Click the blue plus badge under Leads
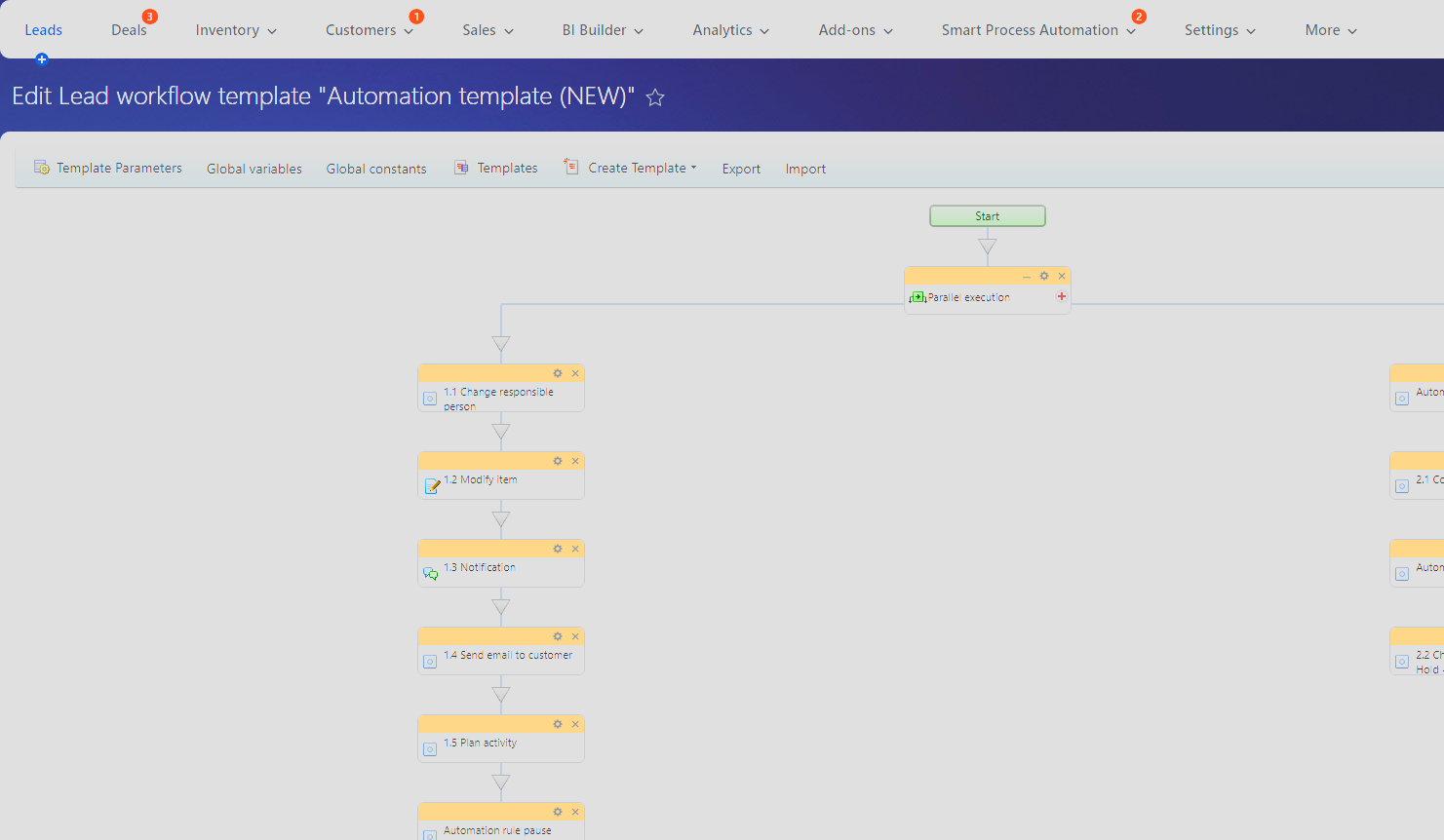The width and height of the screenshot is (1444, 840). 42,59
